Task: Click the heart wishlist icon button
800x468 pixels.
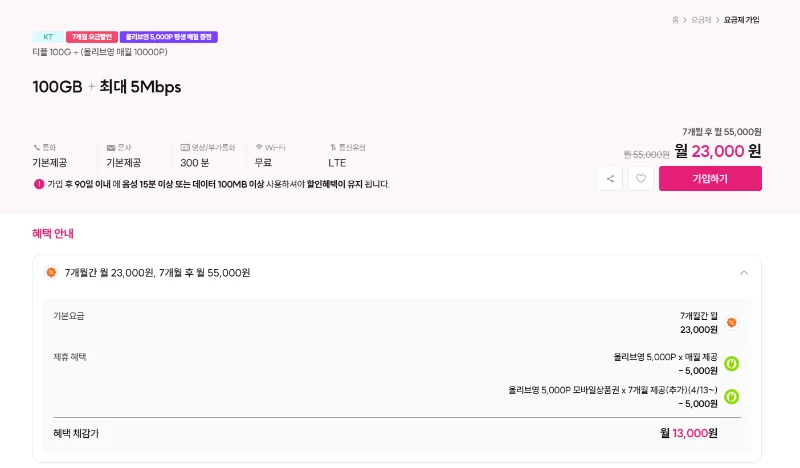Action: (641, 179)
